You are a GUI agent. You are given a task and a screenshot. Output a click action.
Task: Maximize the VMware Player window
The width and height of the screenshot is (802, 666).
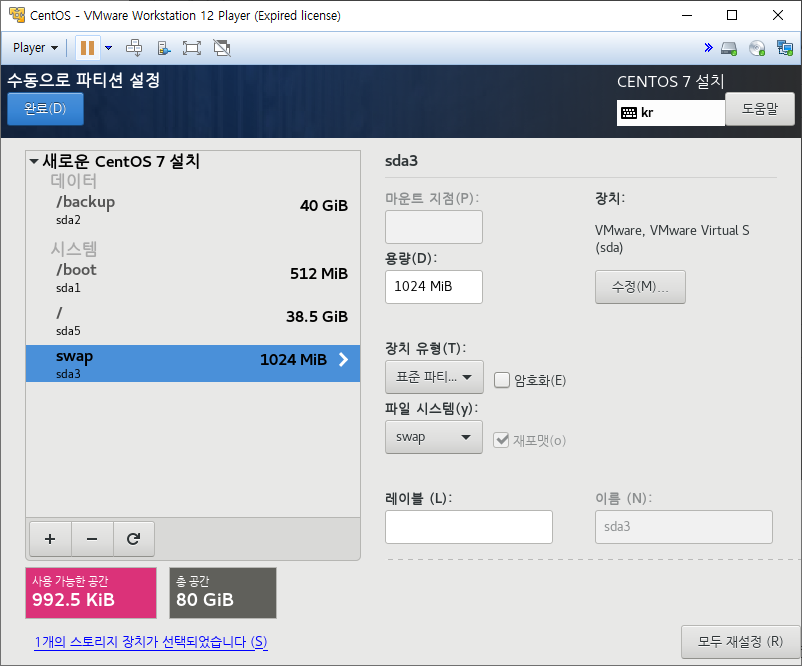coord(732,15)
